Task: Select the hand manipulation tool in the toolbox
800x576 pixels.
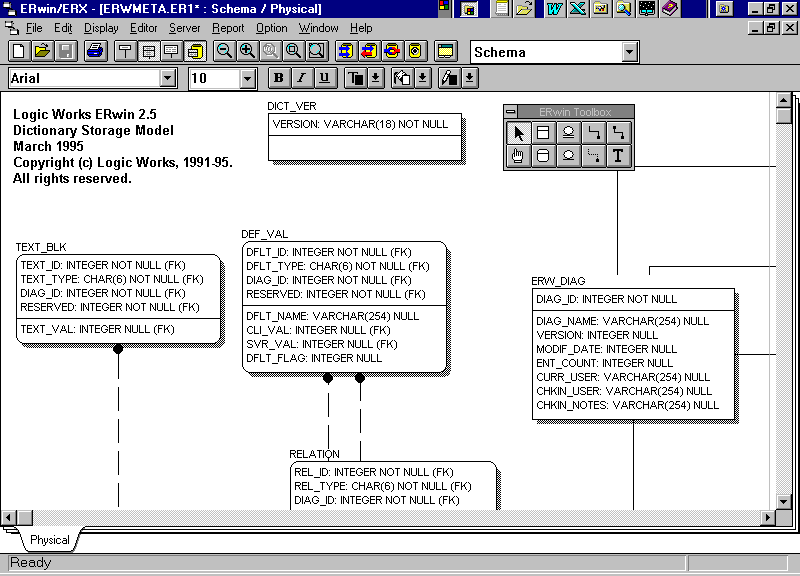Action: tap(518, 155)
